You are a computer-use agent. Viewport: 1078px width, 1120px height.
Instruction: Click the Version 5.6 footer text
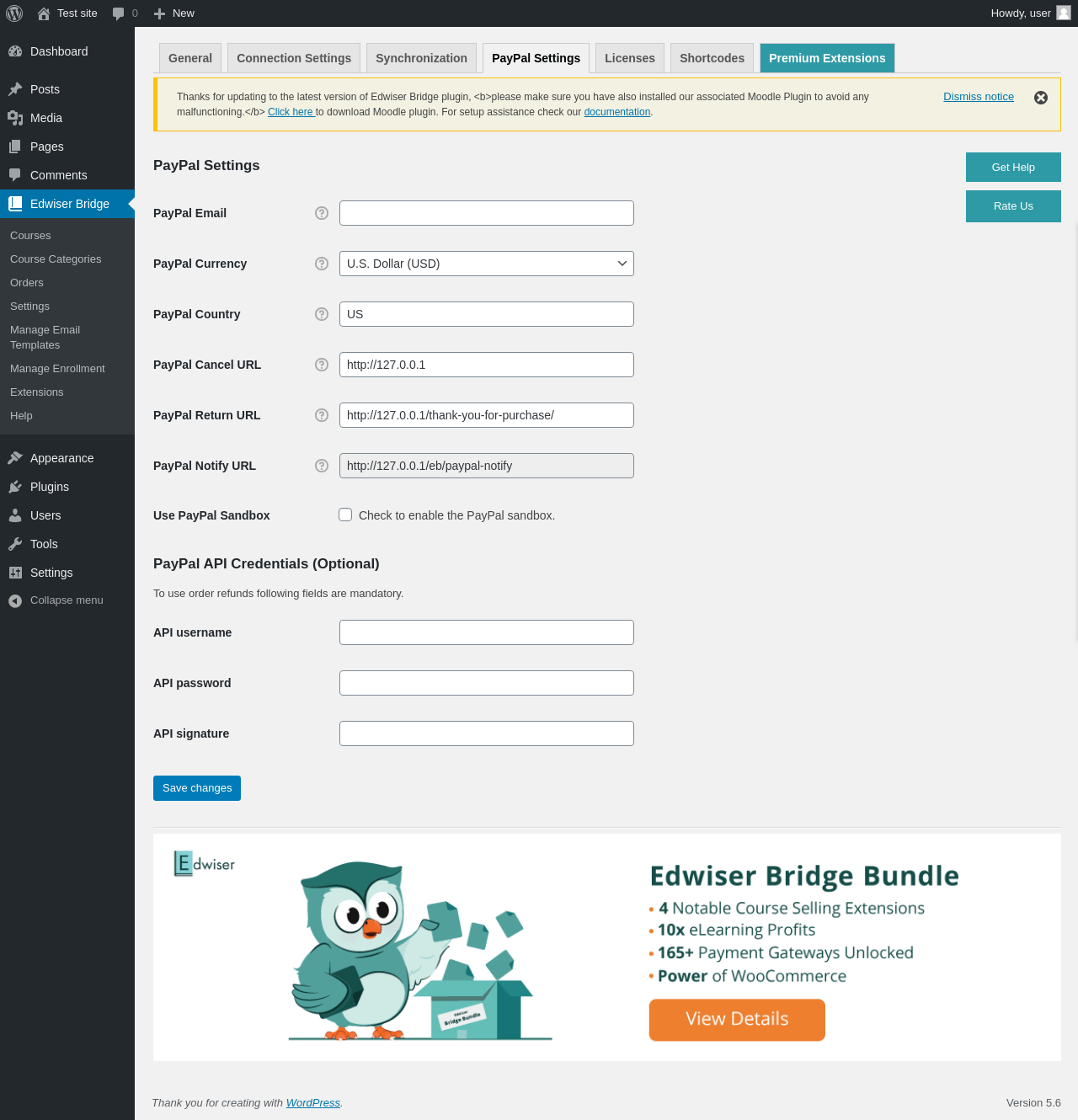(1033, 1103)
